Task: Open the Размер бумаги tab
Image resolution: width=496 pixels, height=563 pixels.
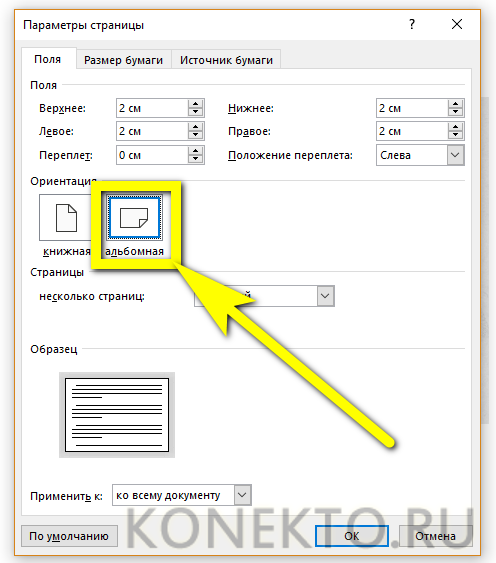Action: pos(124,60)
